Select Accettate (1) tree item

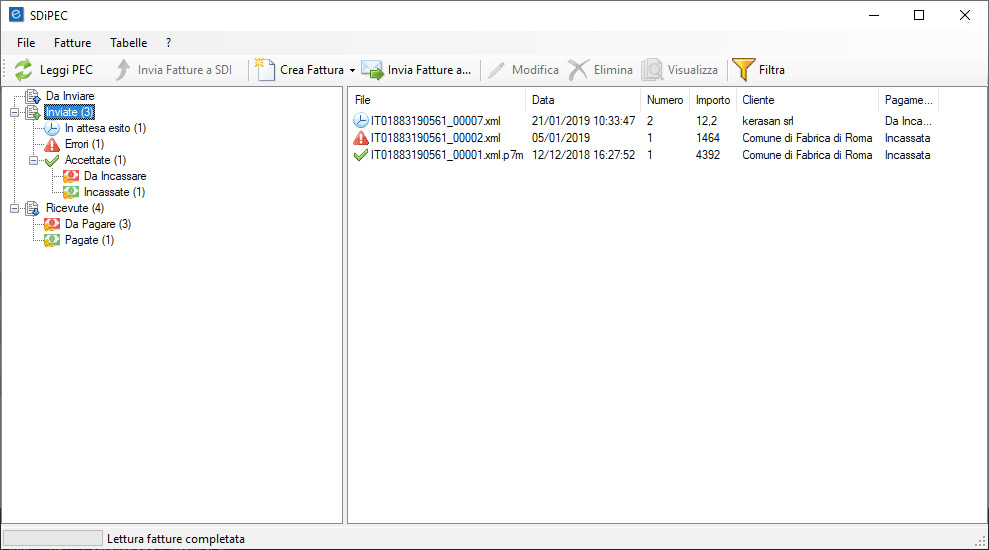(95, 160)
